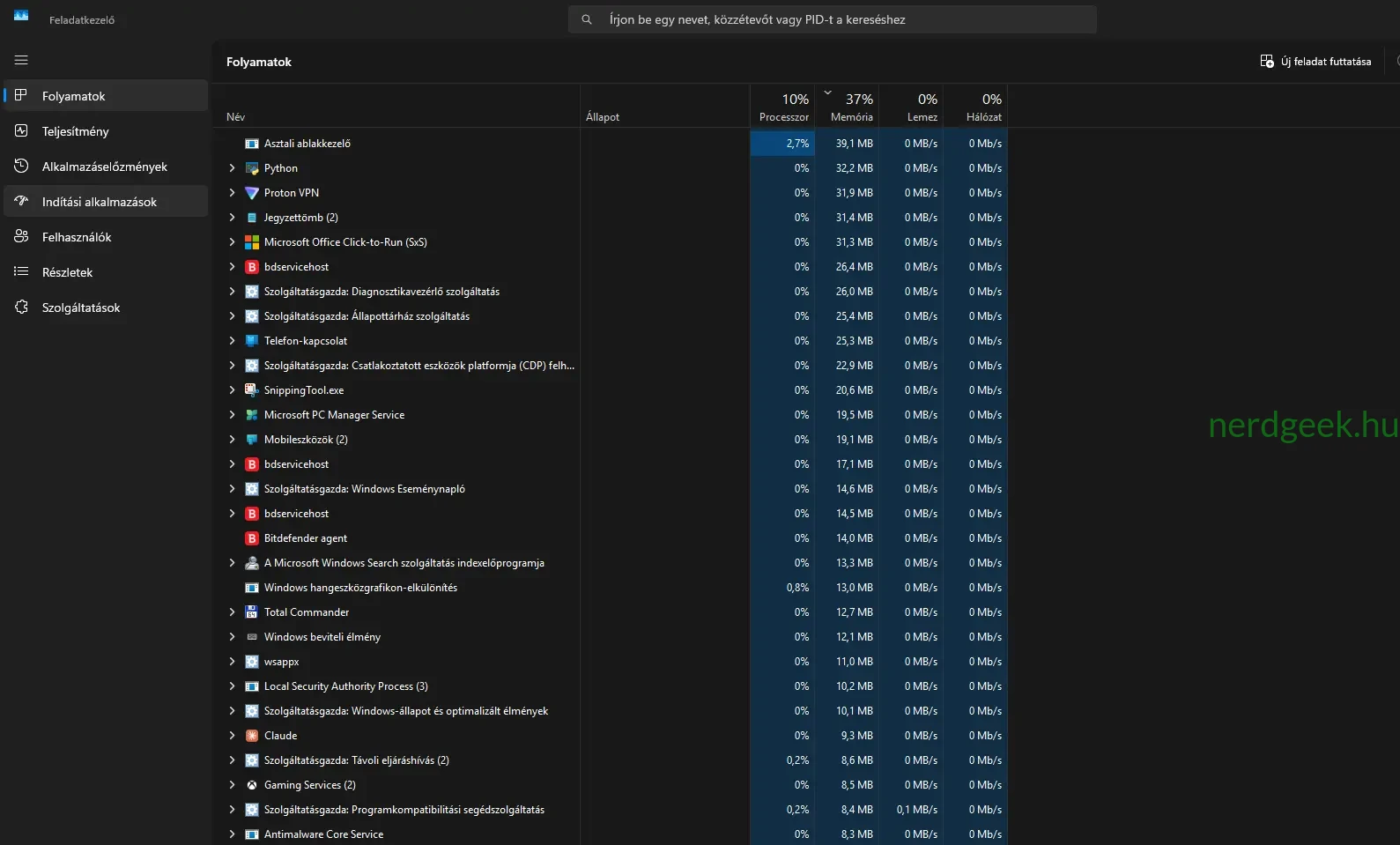This screenshot has height=845, width=1400.
Task: Click the Jegyzettömb notepad icon
Action: tap(252, 218)
